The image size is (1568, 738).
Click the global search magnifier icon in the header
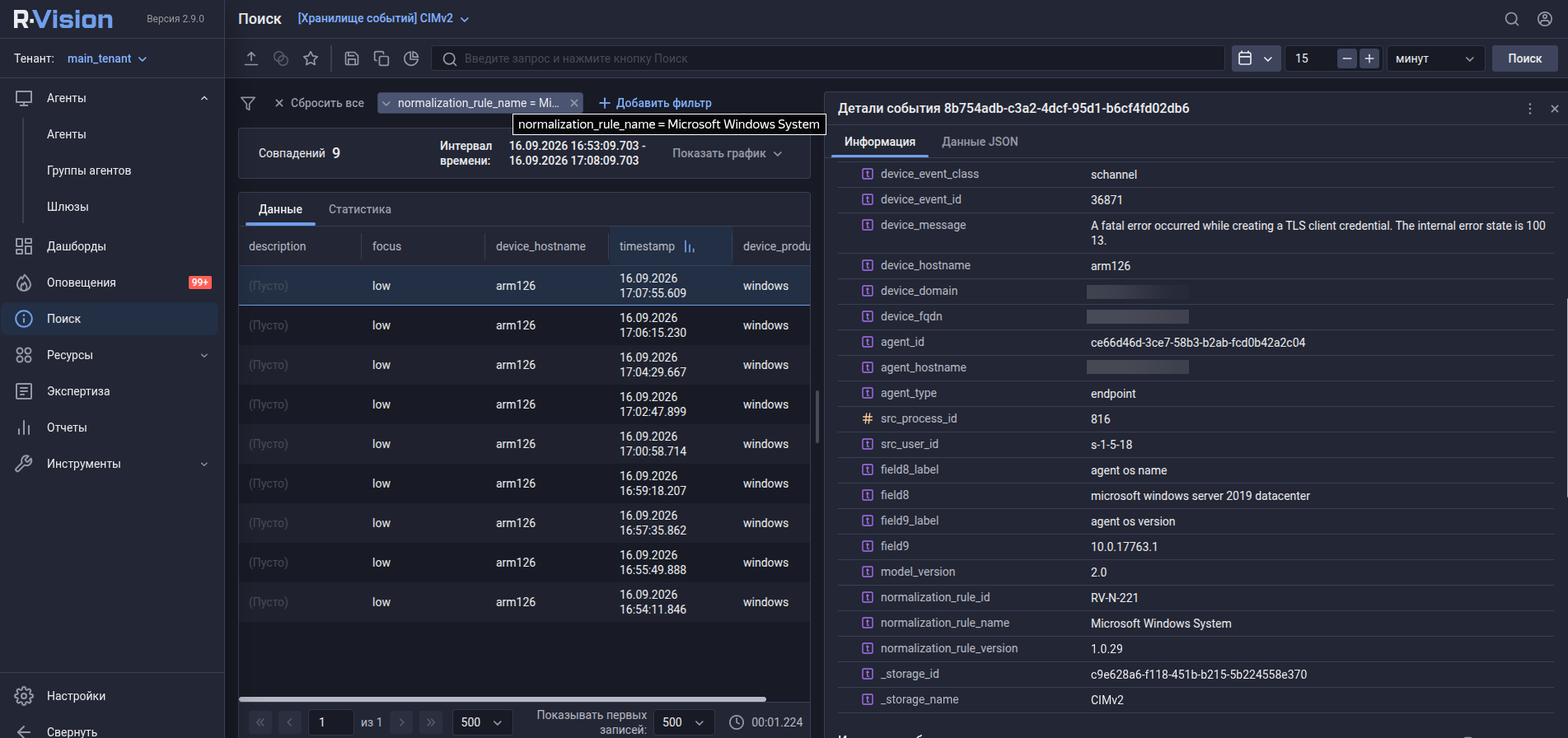[x=1512, y=19]
